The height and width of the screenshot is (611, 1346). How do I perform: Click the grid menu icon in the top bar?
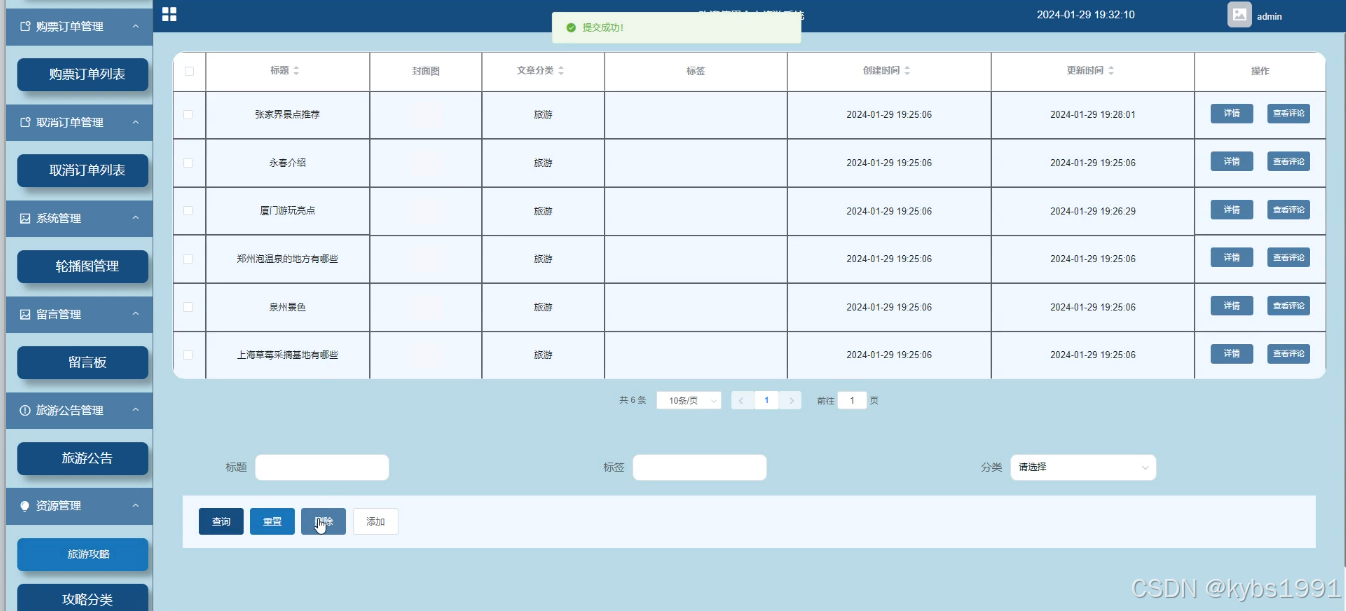(x=169, y=14)
